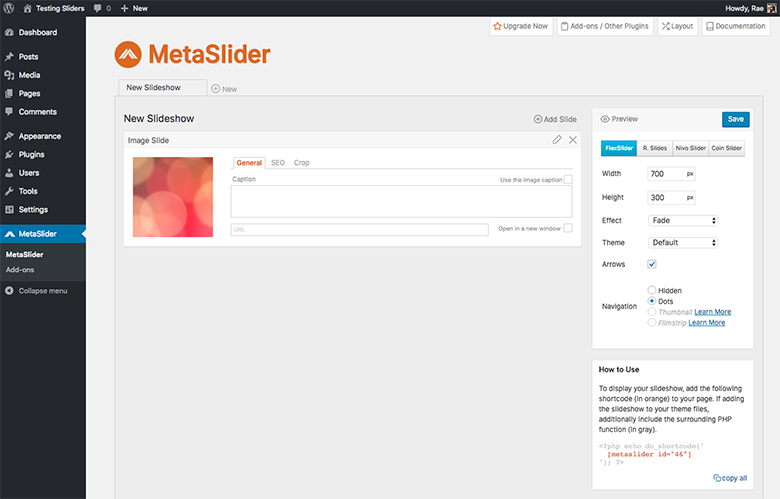Screen dimensions: 780x499
Task: Click Learn More next to Thumbnail
Action: (x=712, y=312)
